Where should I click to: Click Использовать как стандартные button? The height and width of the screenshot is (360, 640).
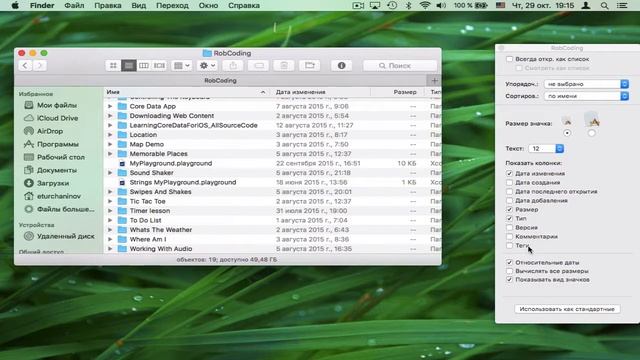pyautogui.click(x=567, y=309)
